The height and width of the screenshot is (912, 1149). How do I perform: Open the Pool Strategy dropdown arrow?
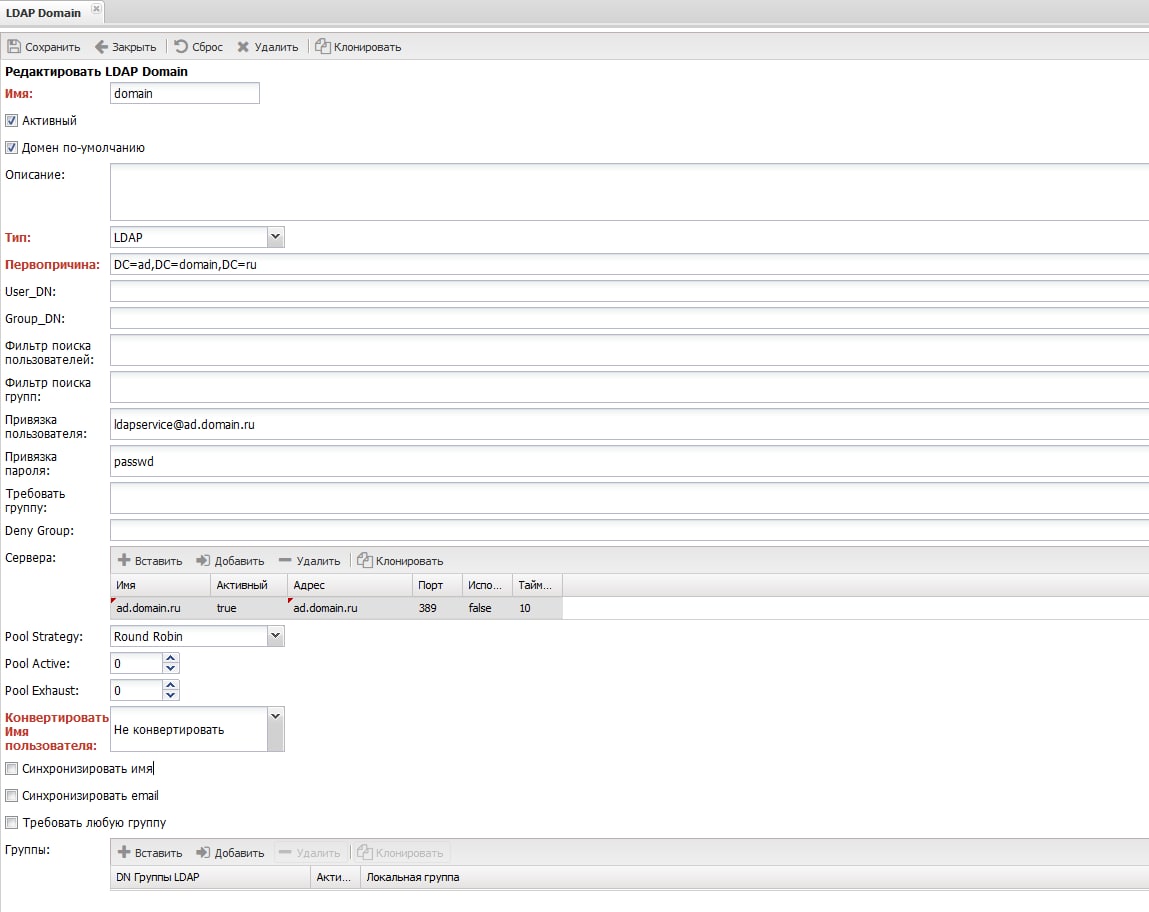[x=276, y=636]
